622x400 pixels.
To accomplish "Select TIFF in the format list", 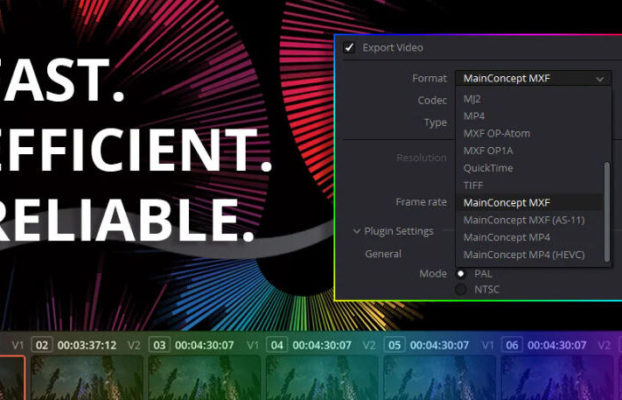I will point(473,185).
